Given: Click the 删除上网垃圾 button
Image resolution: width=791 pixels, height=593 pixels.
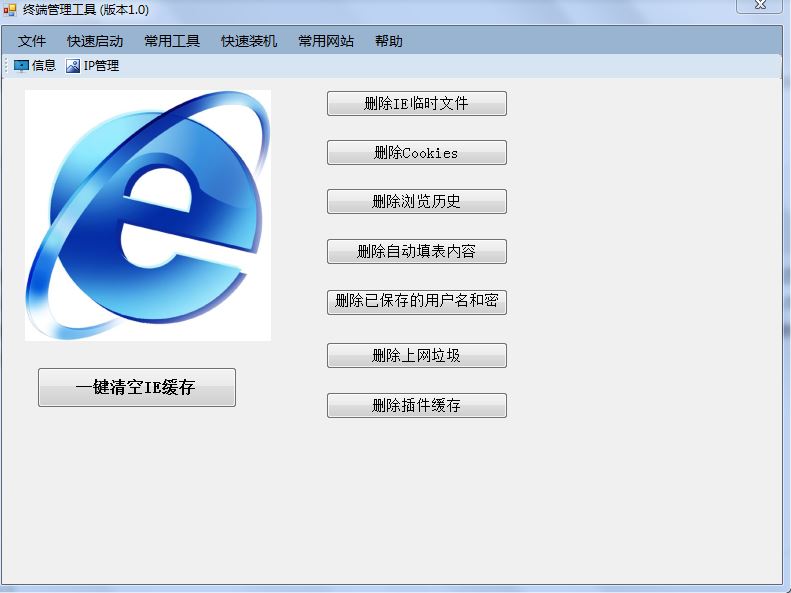Looking at the screenshot, I should coord(417,355).
